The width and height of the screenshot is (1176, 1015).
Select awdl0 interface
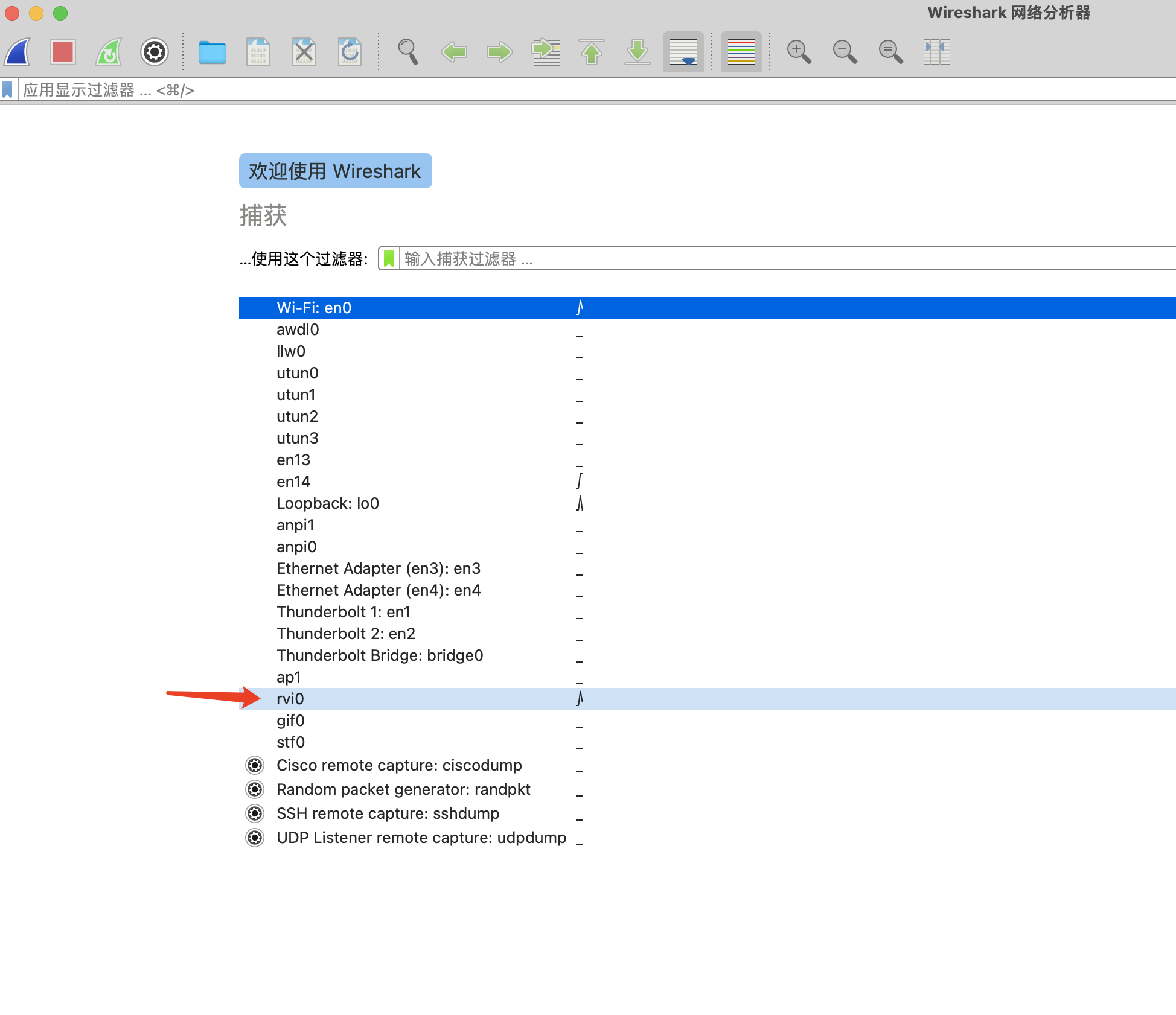(x=708, y=329)
